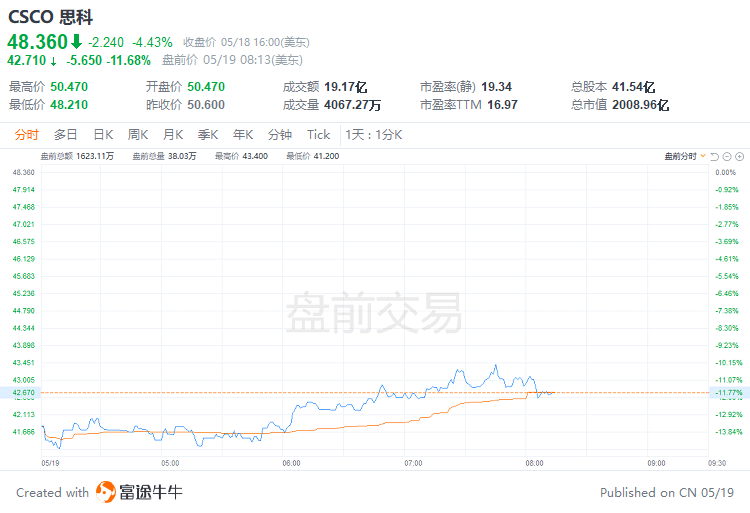Switch to the 多日 tab

click(x=66, y=135)
